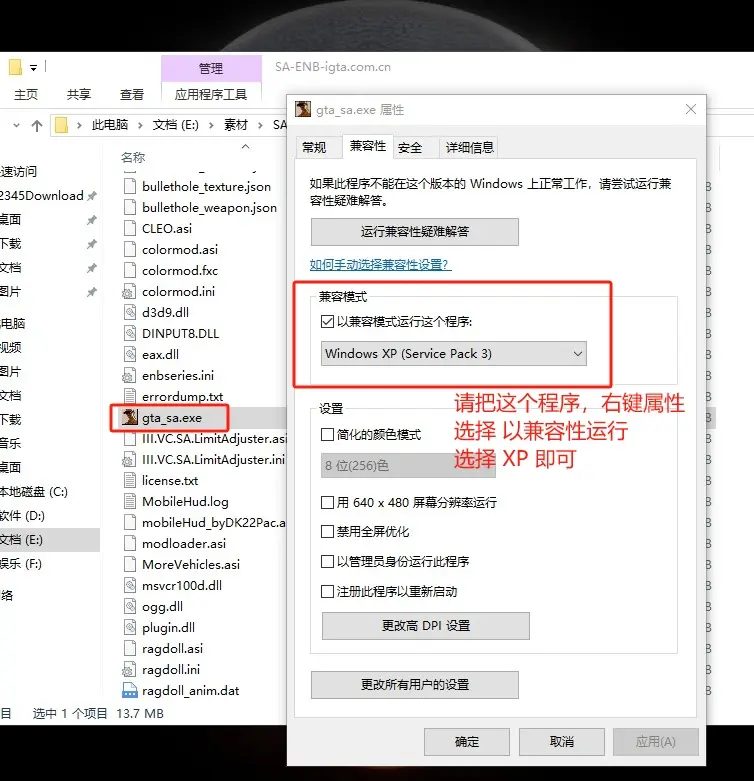Expand the chevron after 素材 in address bar
754x781 pixels.
(260, 125)
